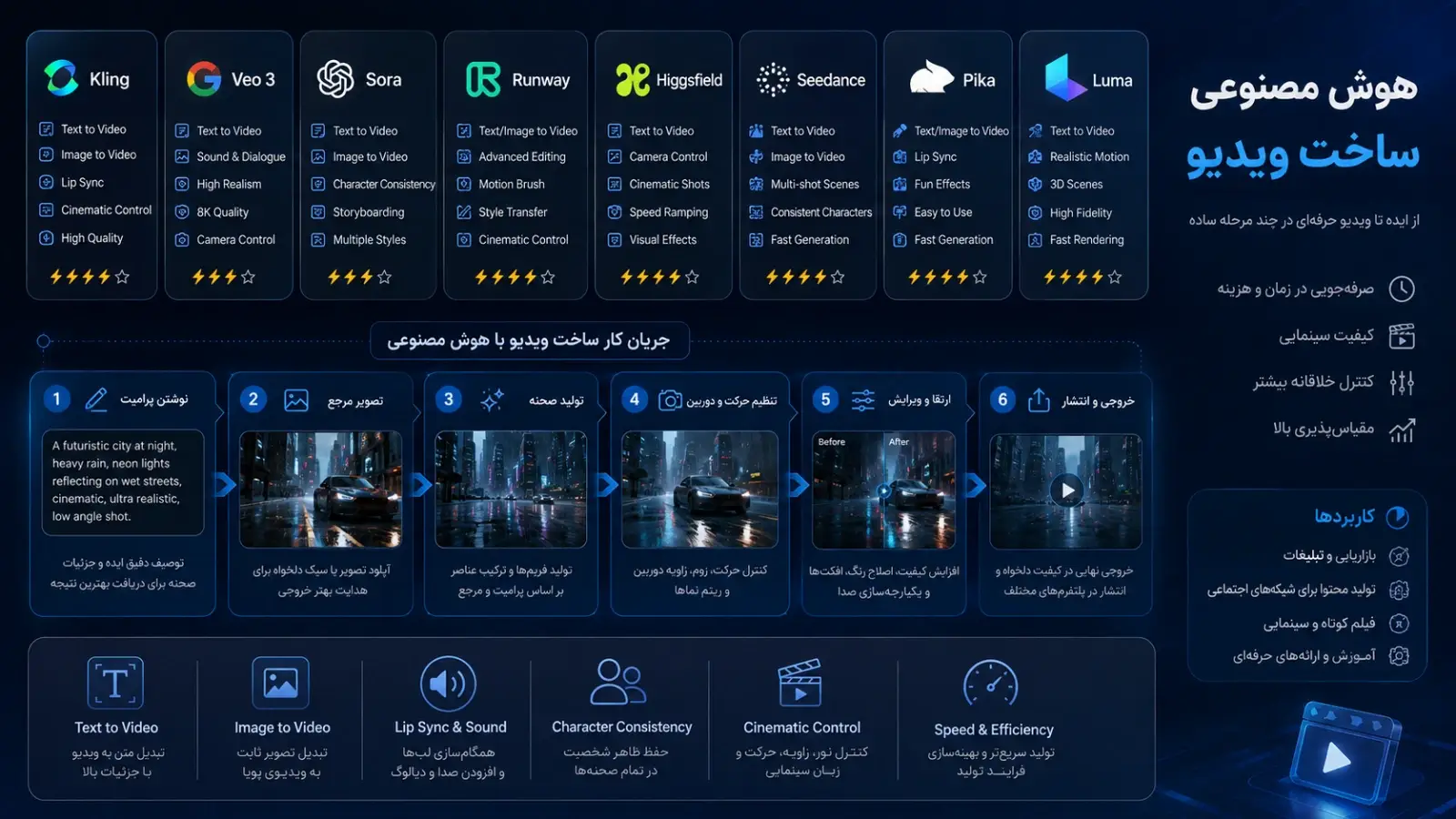The height and width of the screenshot is (819, 1456).
Task: Select the Cinematic Control clapperboard icon
Action: click(800, 682)
